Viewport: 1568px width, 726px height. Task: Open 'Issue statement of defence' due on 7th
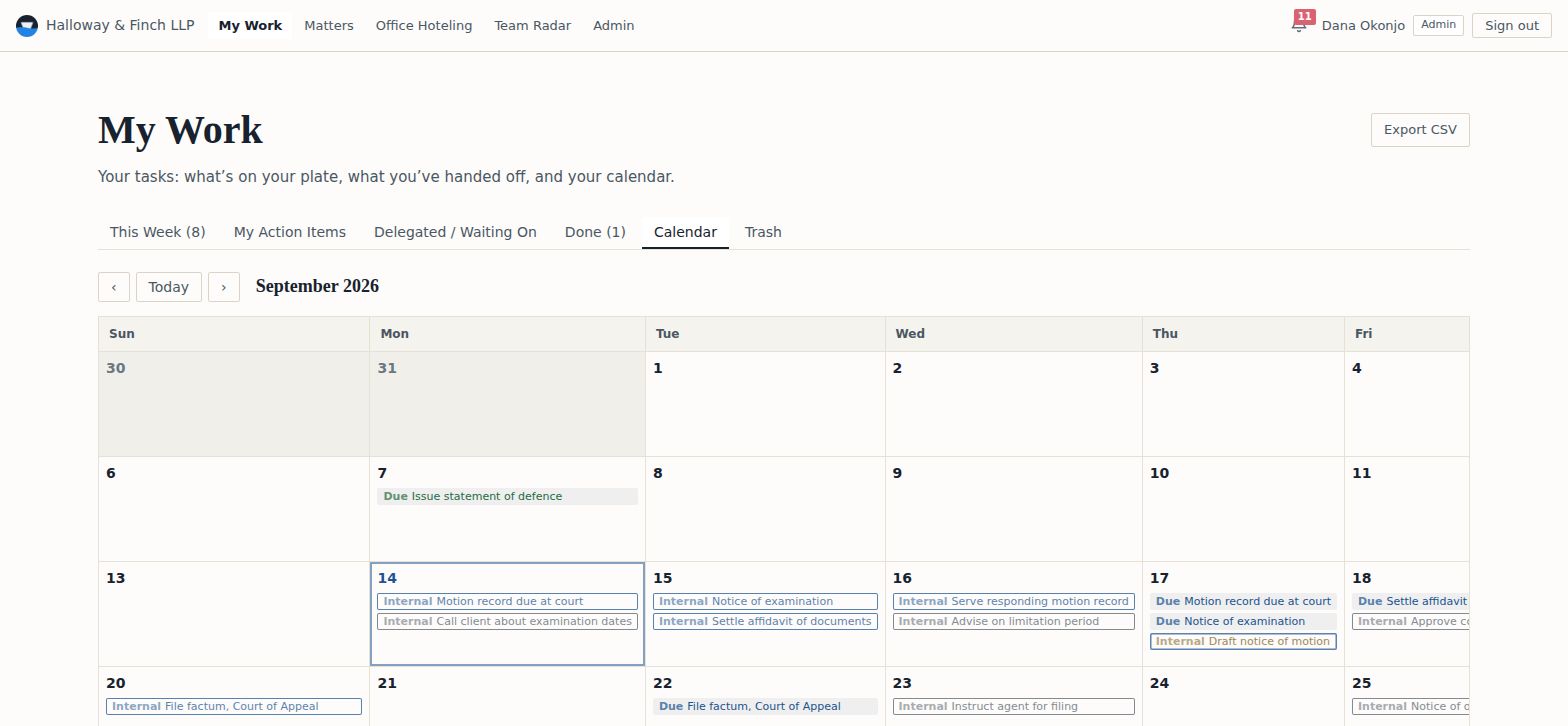coord(507,496)
